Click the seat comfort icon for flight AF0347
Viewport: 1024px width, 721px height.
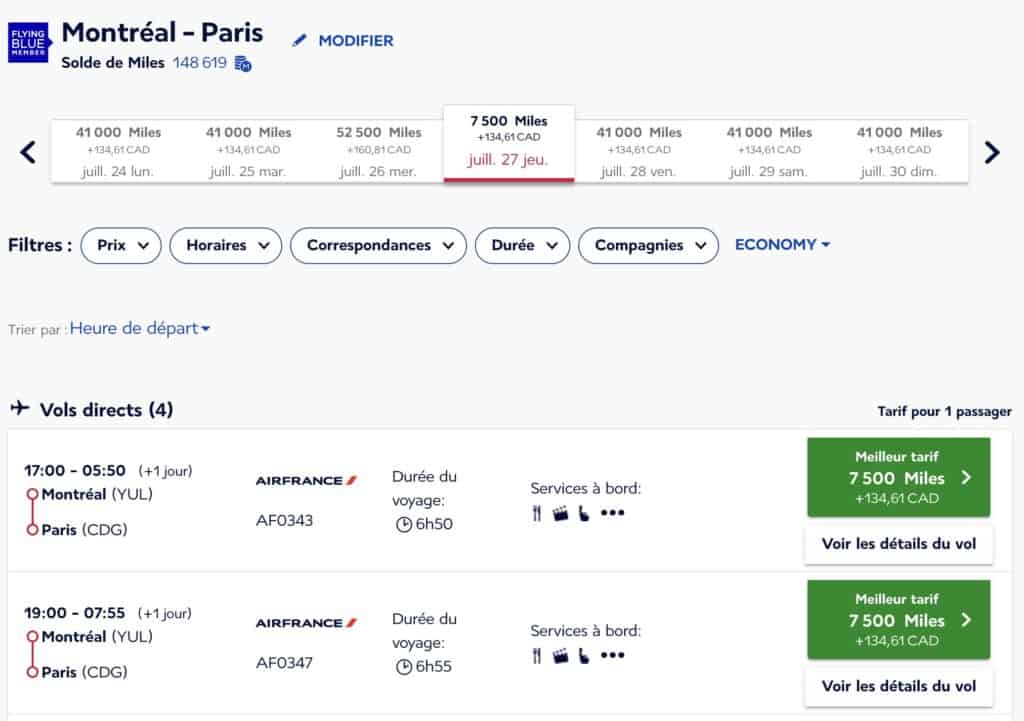(585, 656)
